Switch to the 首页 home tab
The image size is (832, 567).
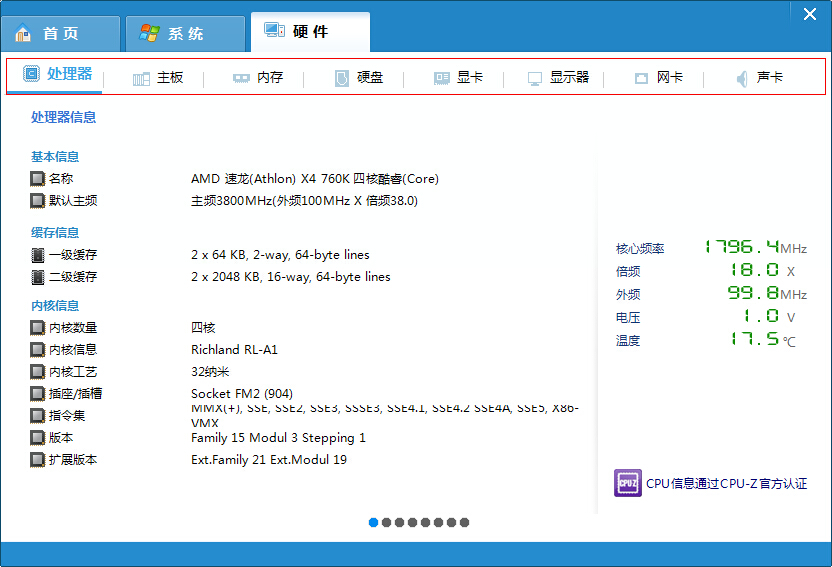pos(60,33)
